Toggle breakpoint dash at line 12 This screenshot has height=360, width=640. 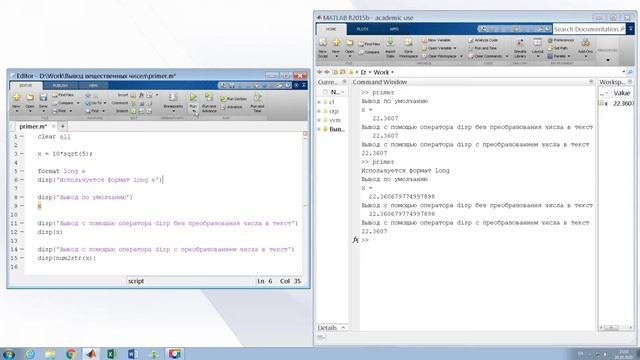pyautogui.click(x=22, y=232)
